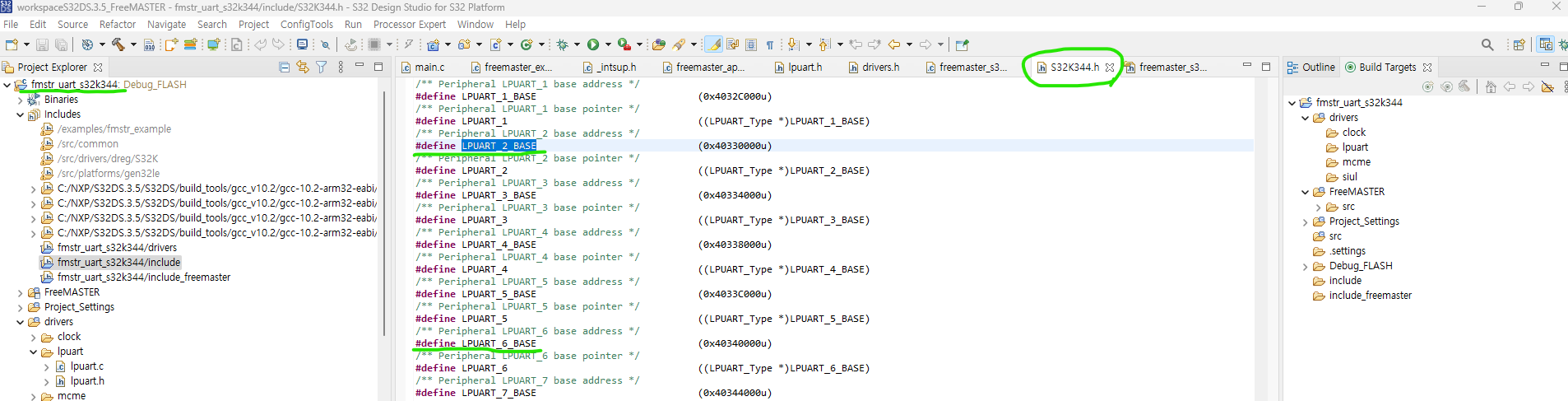
Task: Open Project Explorer view menu dots
Action: [x=341, y=67]
